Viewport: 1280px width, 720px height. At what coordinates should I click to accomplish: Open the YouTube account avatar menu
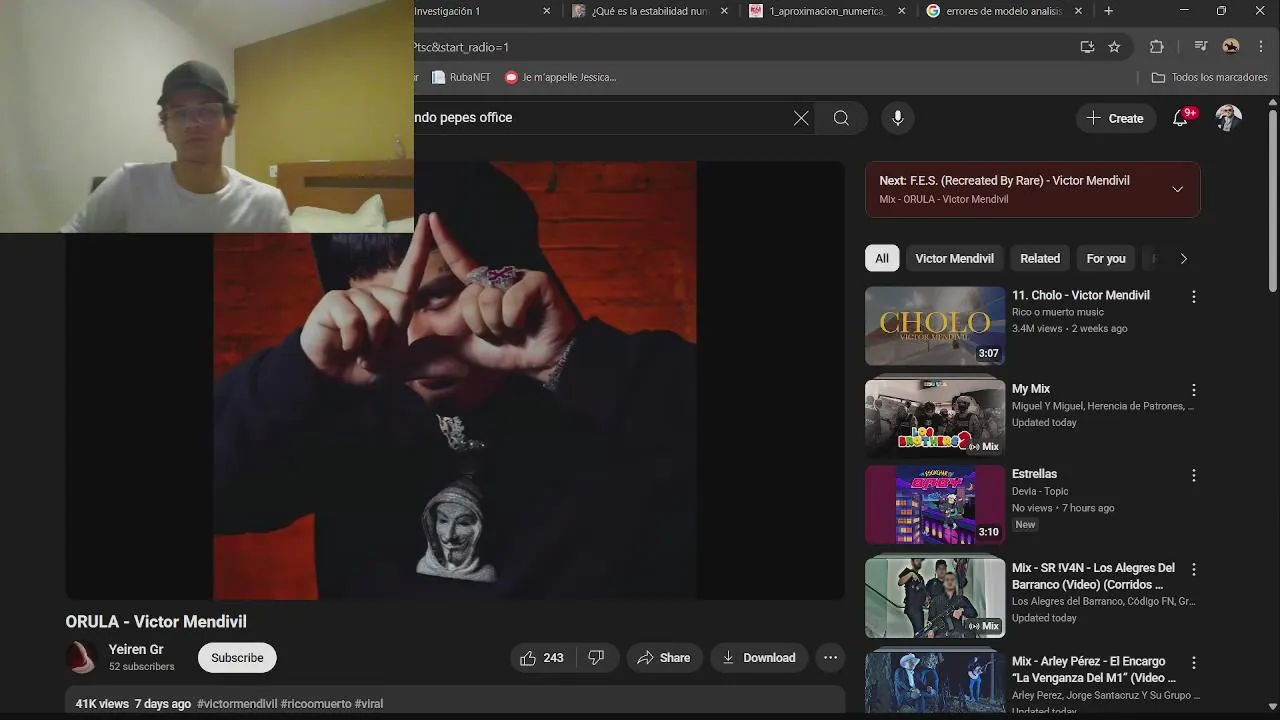[x=1228, y=118]
